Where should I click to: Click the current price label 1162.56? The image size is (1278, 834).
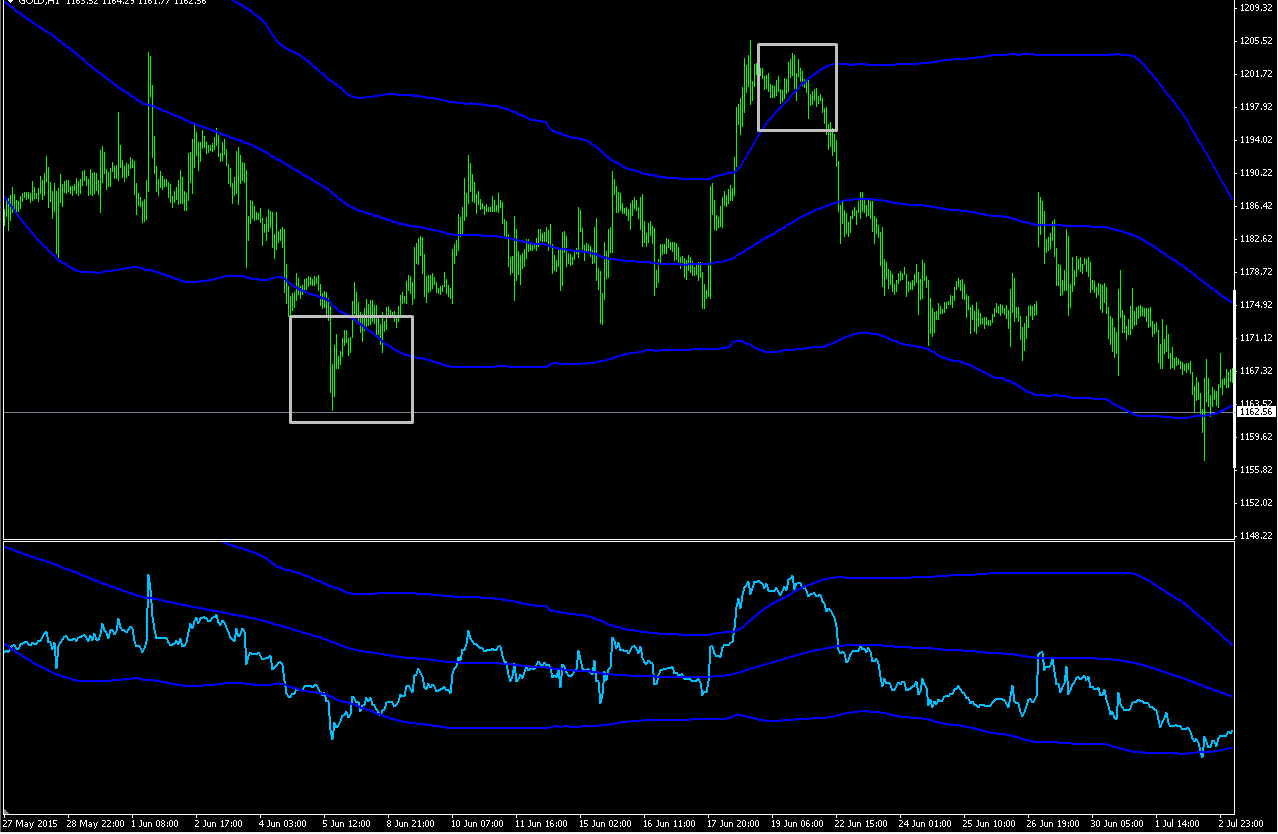click(1254, 412)
